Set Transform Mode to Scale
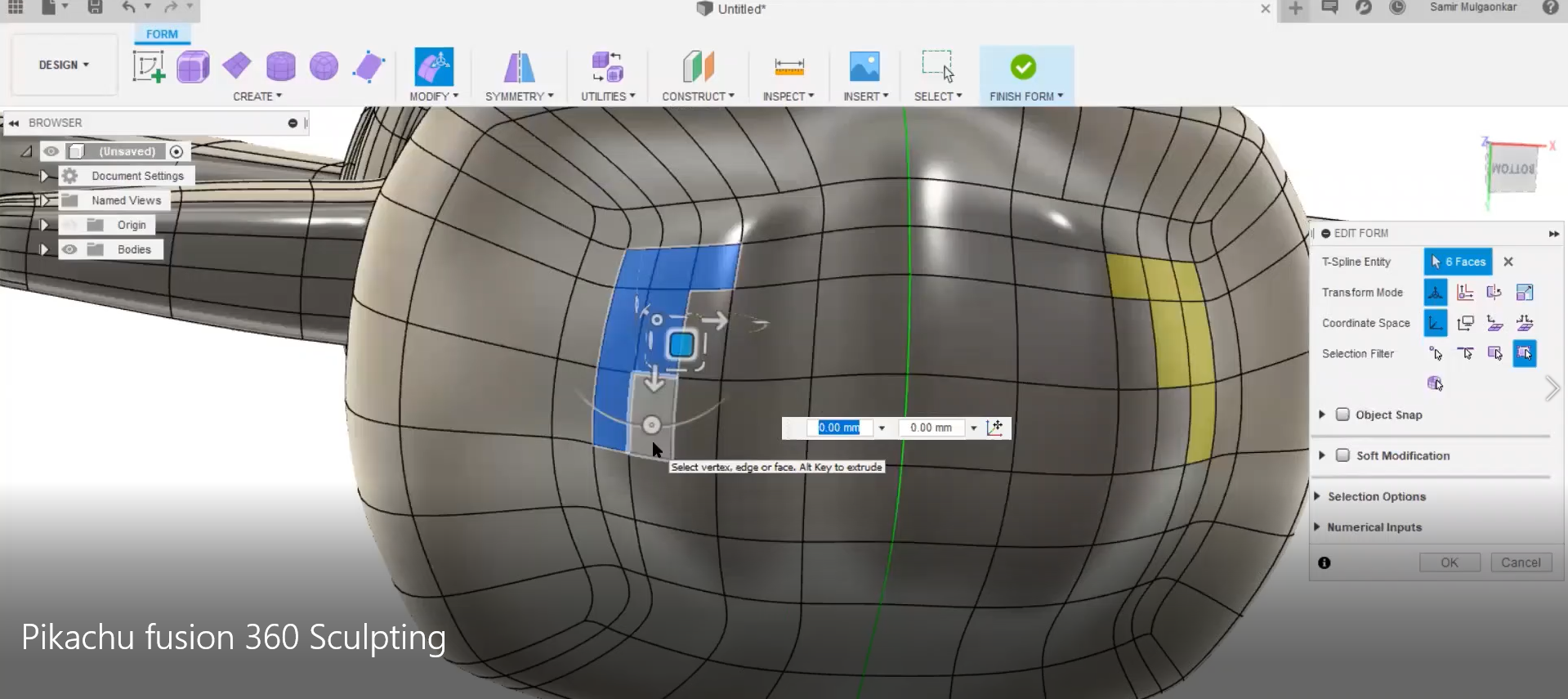This screenshot has width=1568, height=699. pos(1524,292)
